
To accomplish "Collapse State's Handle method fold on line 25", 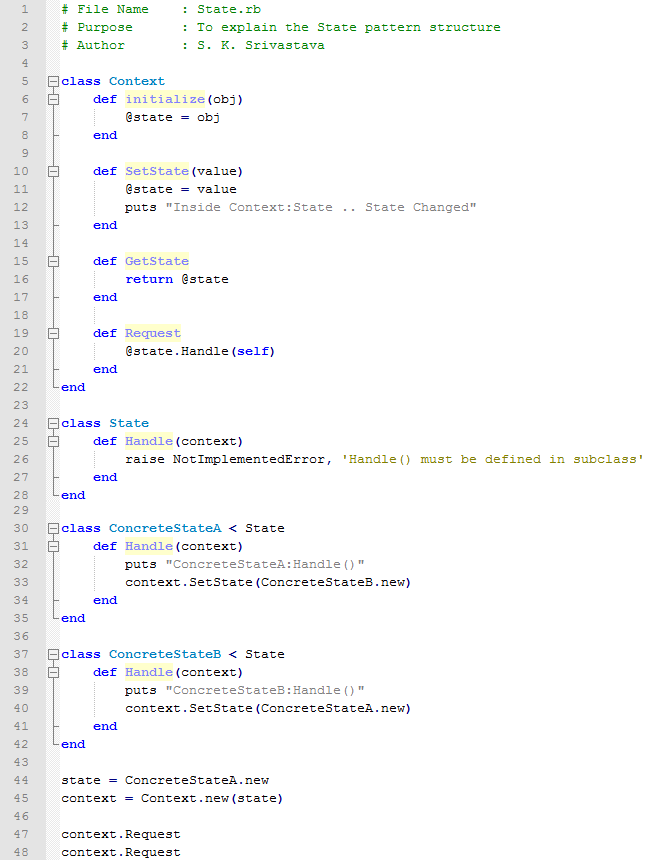I will (53, 441).
